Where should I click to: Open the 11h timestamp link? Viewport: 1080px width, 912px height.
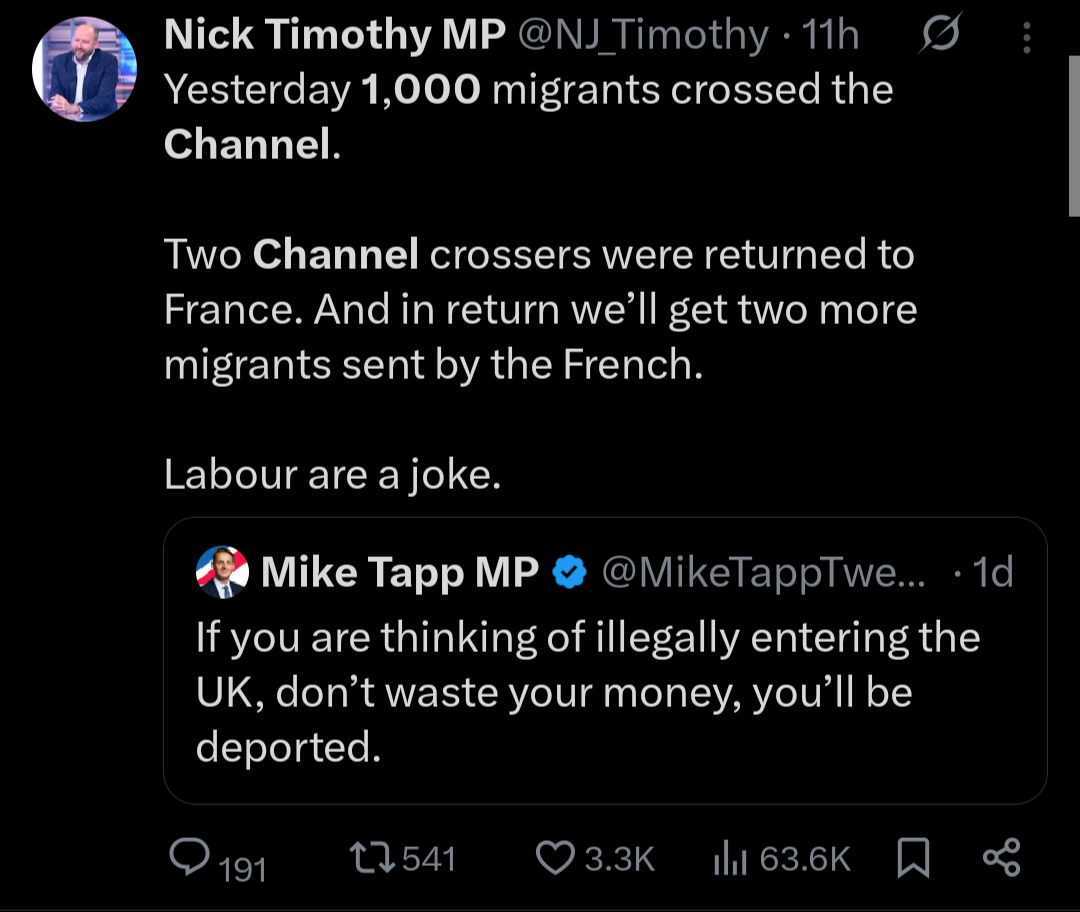pos(831,37)
